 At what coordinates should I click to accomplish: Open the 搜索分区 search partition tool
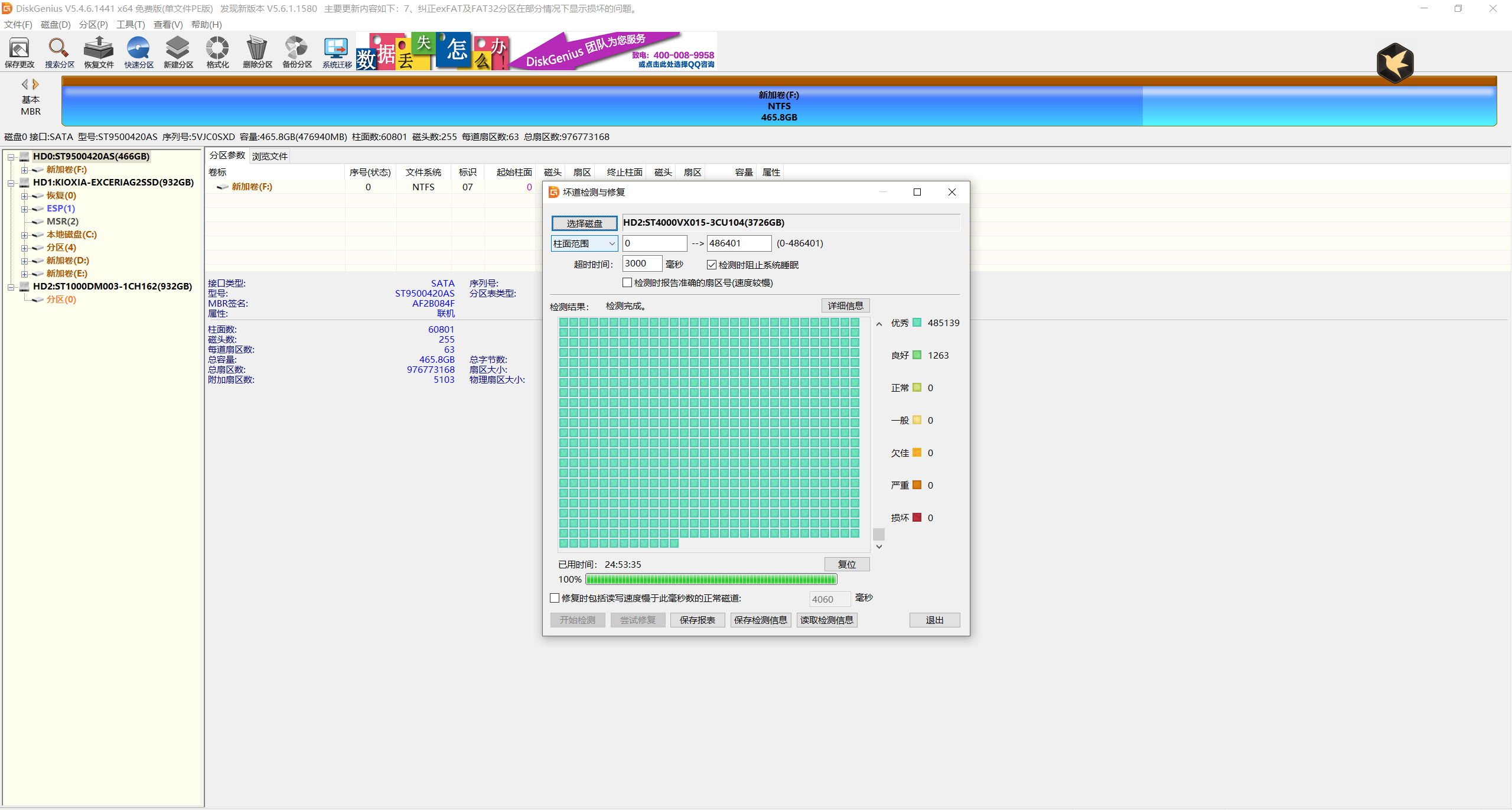pyautogui.click(x=60, y=52)
